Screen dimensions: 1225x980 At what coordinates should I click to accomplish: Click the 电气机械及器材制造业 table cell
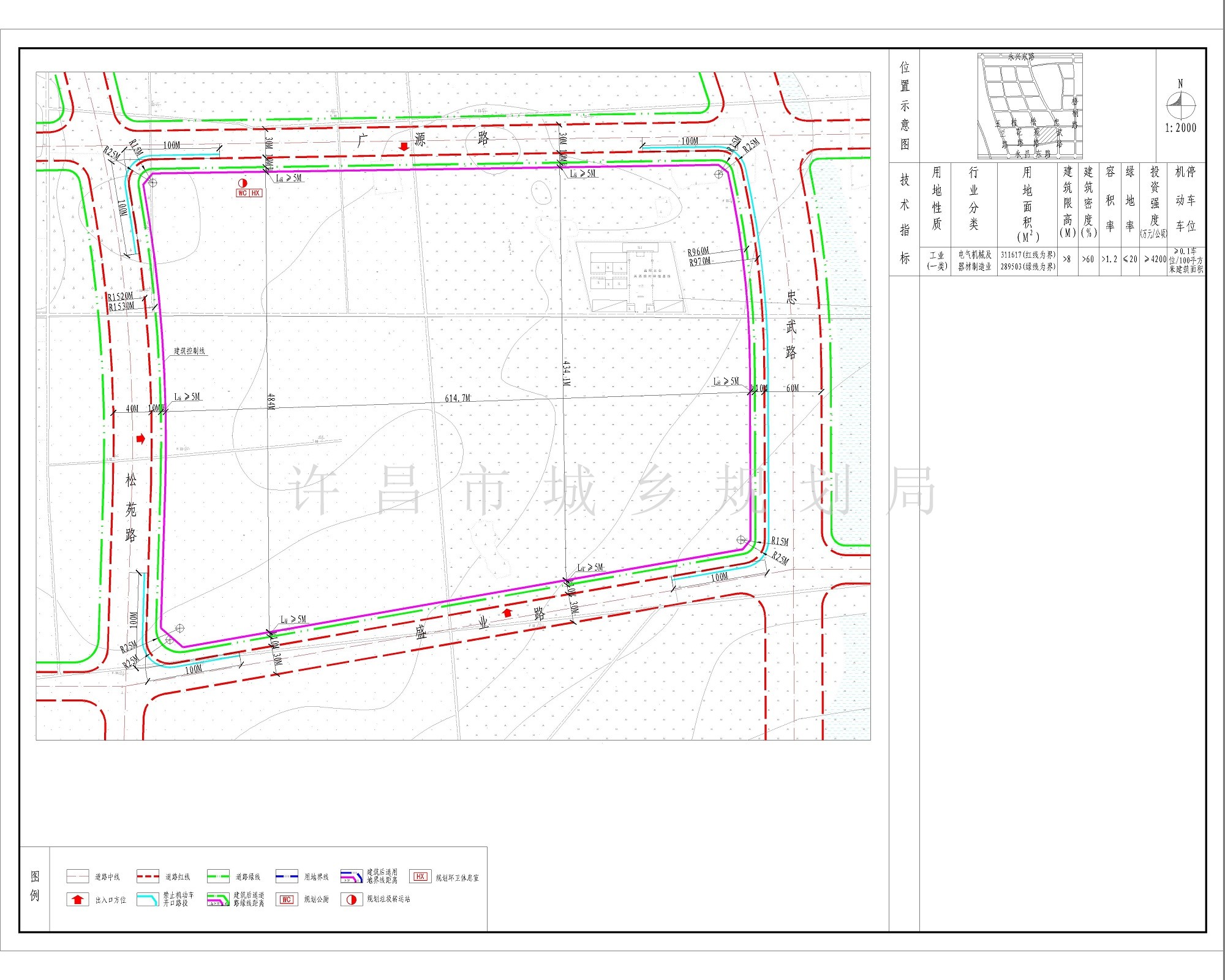(974, 260)
